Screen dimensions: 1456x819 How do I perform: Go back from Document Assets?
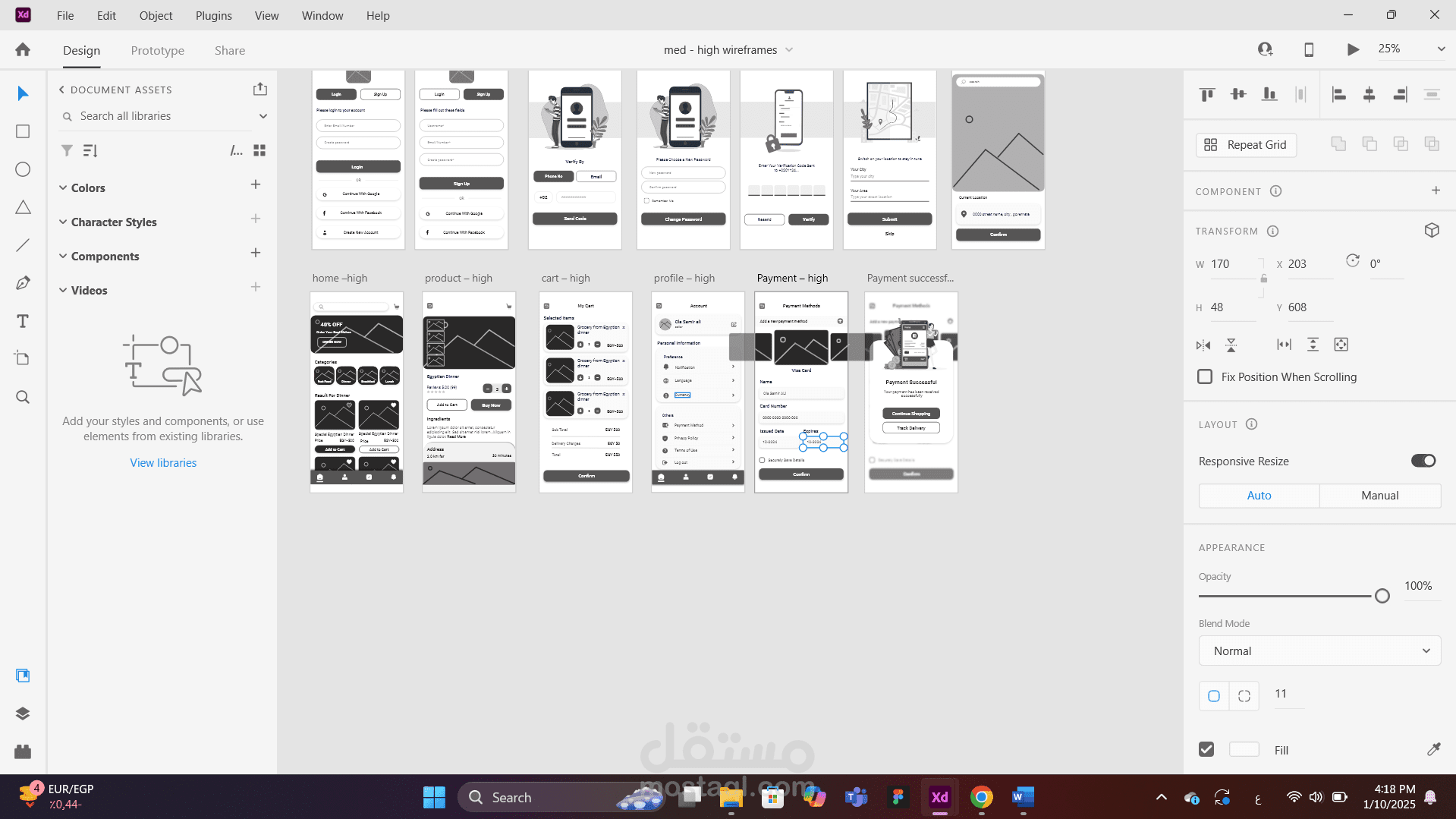tap(61, 90)
